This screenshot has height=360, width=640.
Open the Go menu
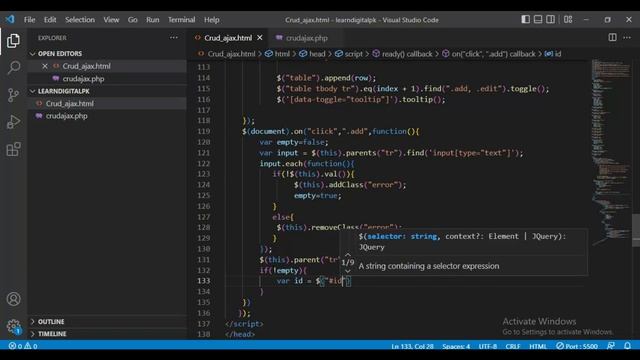click(x=133, y=20)
